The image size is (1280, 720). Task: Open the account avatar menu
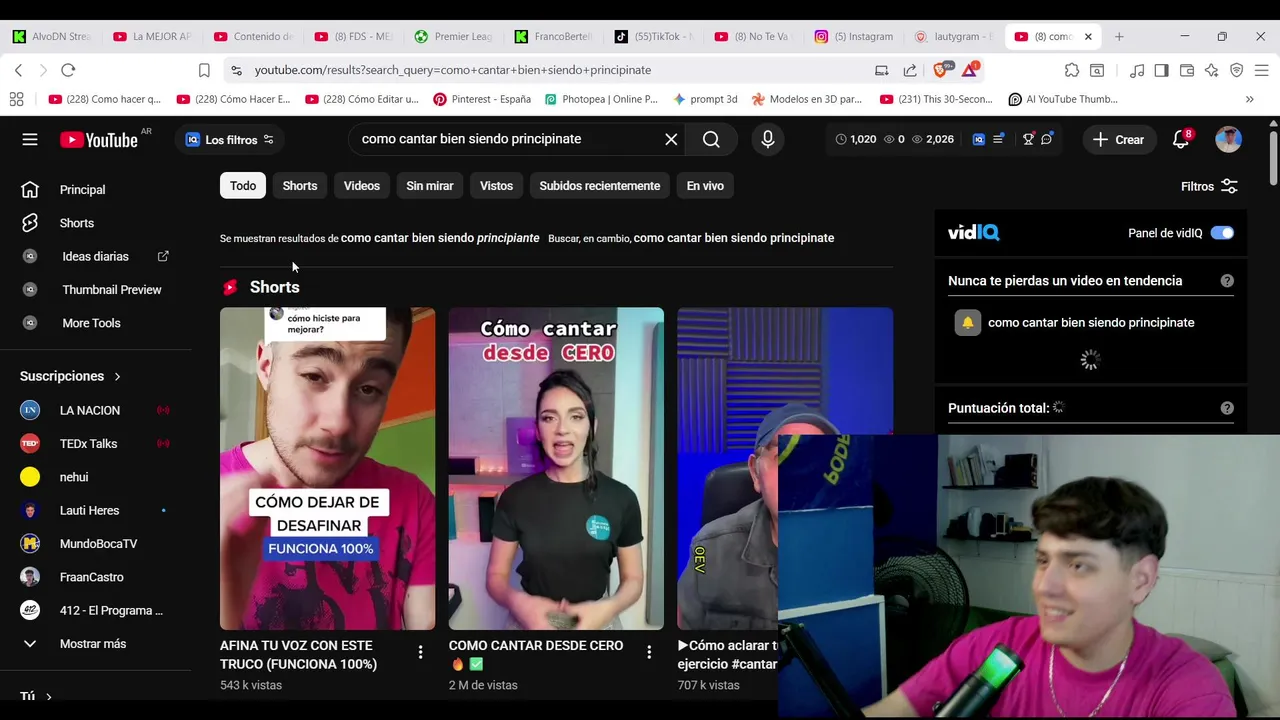coord(1228,139)
